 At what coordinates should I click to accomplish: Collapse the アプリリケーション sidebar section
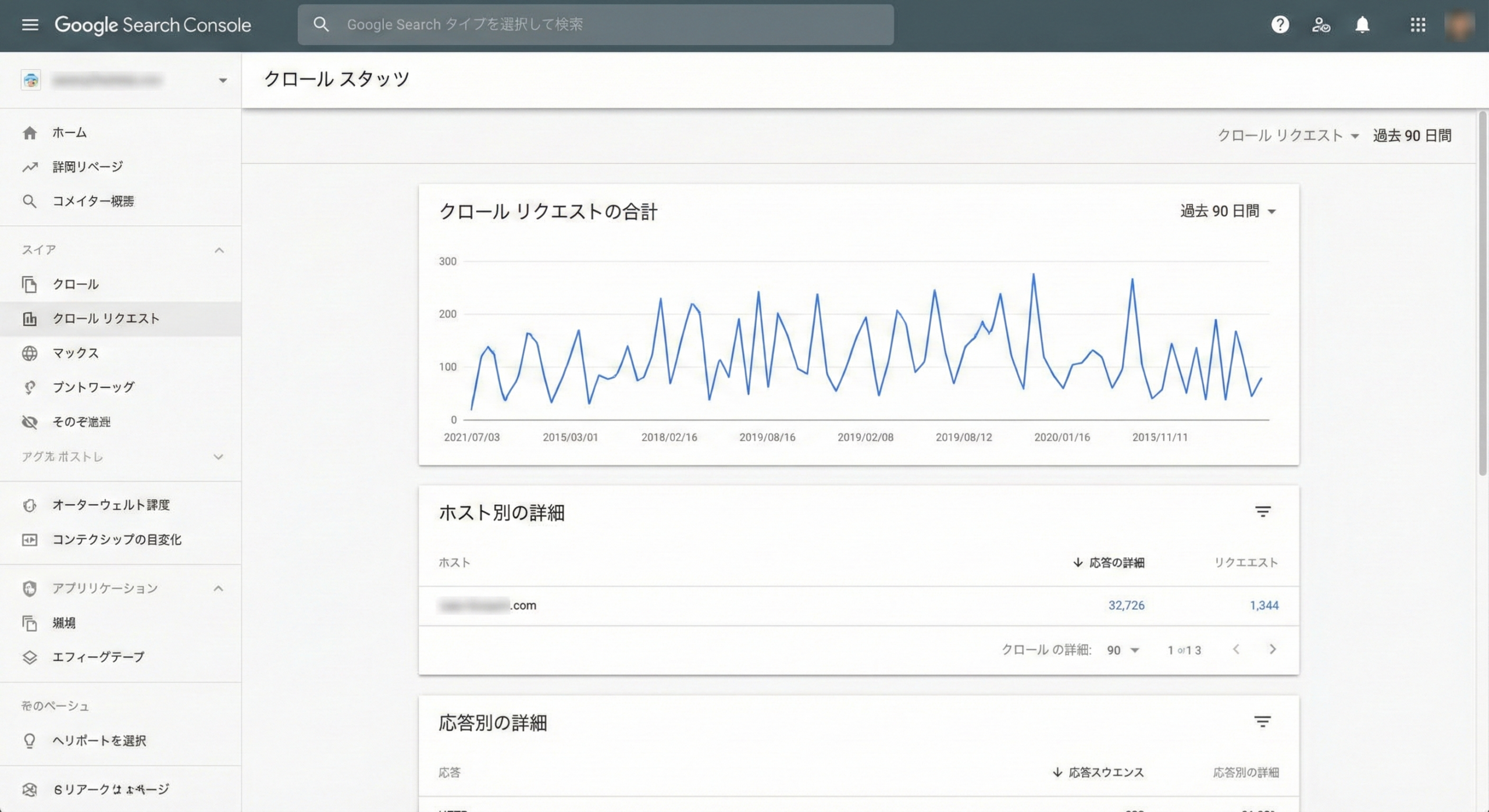coord(218,588)
